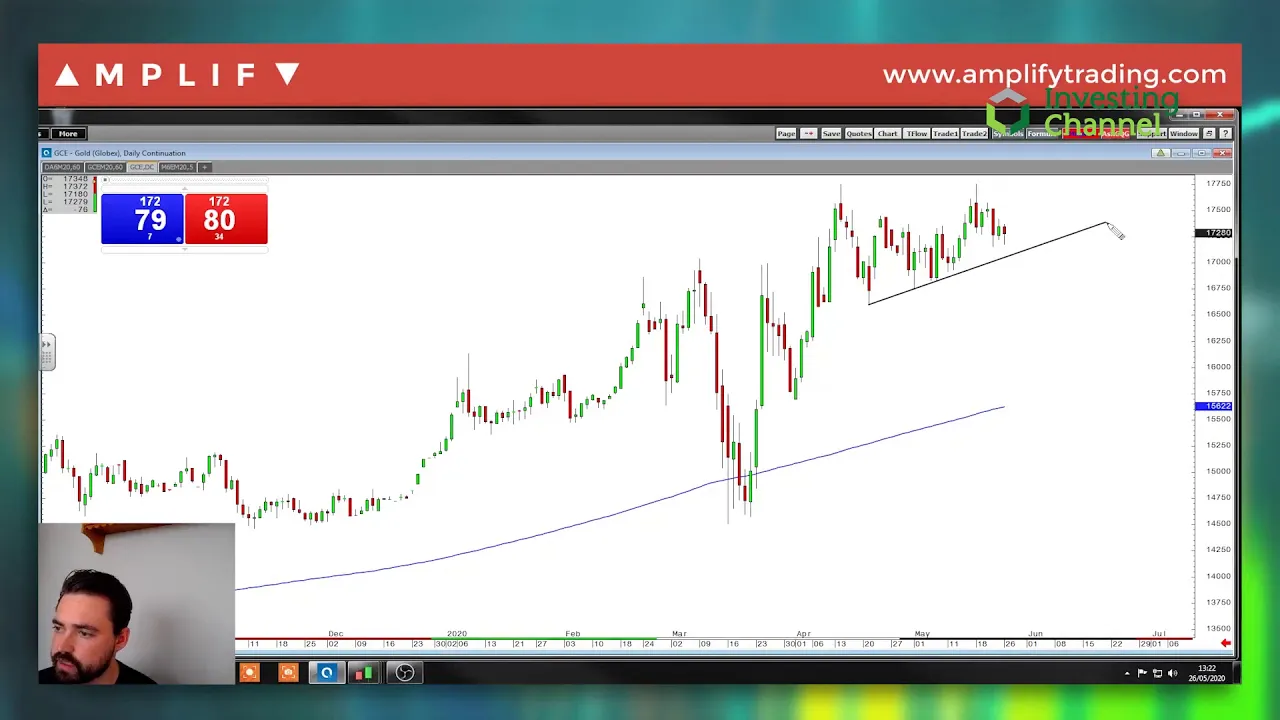Image resolution: width=1280 pixels, height=720 pixels.
Task: Click the Save toolbar button
Action: [831, 133]
